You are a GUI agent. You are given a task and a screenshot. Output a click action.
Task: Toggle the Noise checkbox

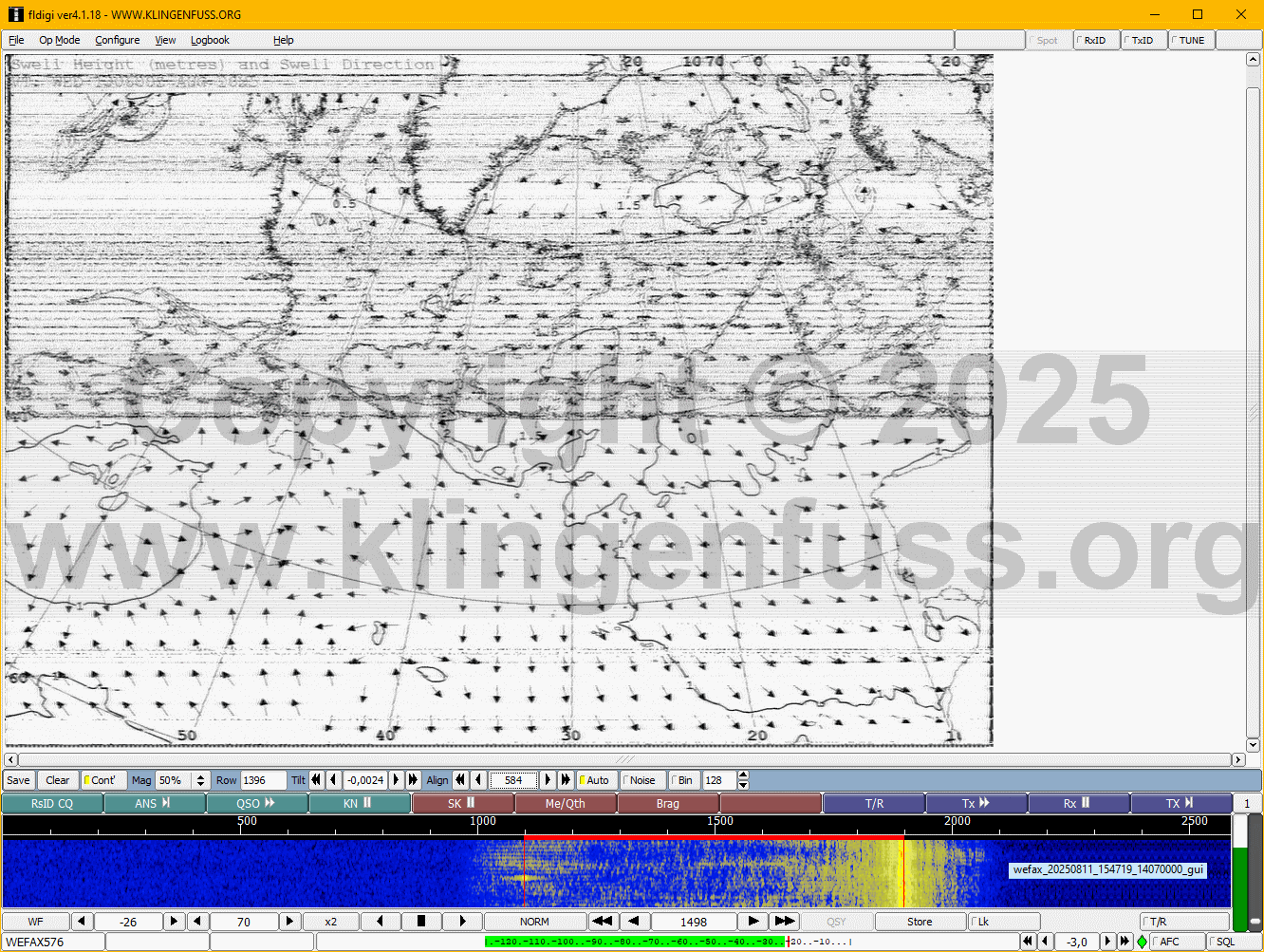[x=641, y=780]
